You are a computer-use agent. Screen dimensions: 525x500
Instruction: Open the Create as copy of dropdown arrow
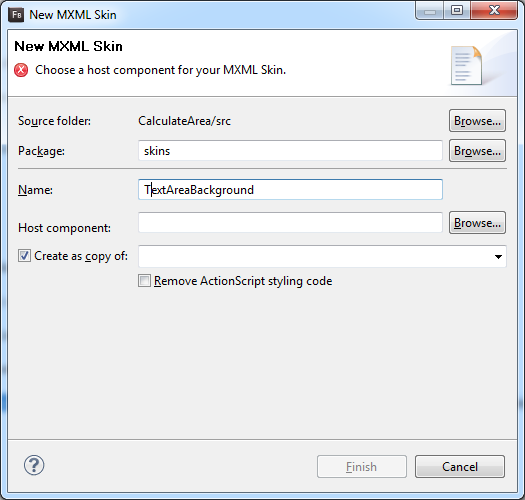click(x=498, y=257)
